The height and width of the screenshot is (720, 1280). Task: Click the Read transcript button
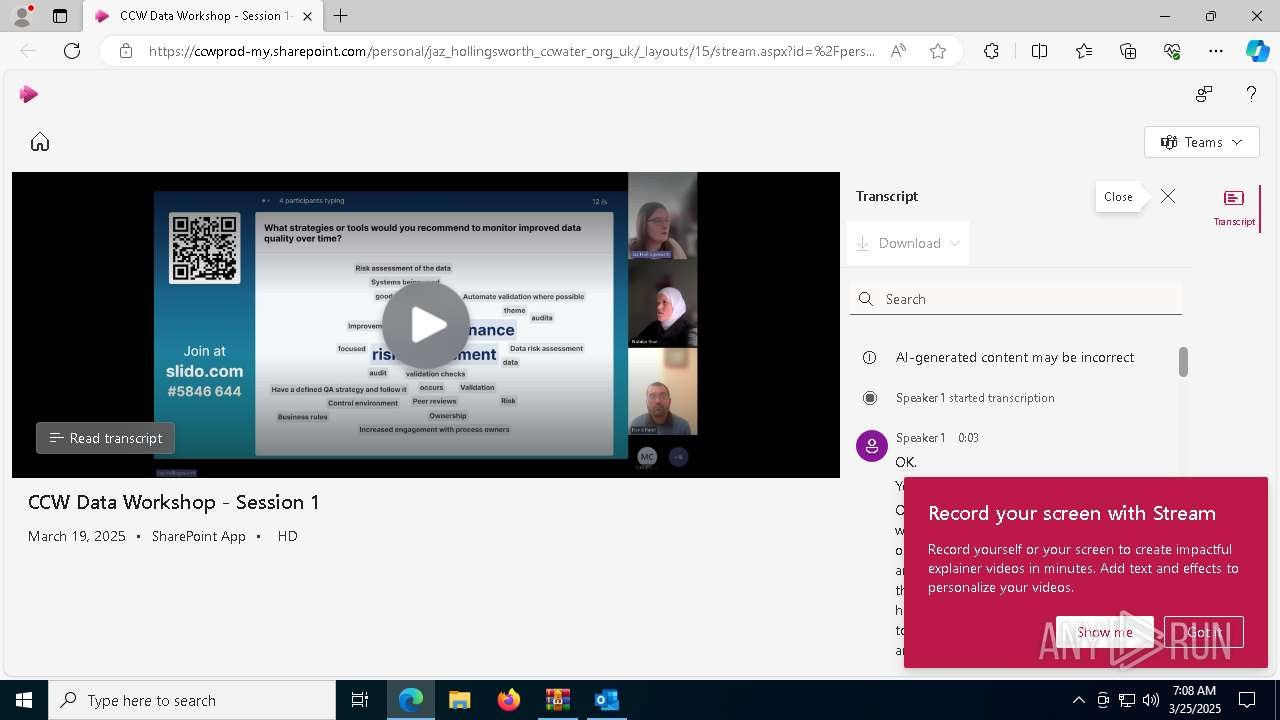(x=106, y=438)
